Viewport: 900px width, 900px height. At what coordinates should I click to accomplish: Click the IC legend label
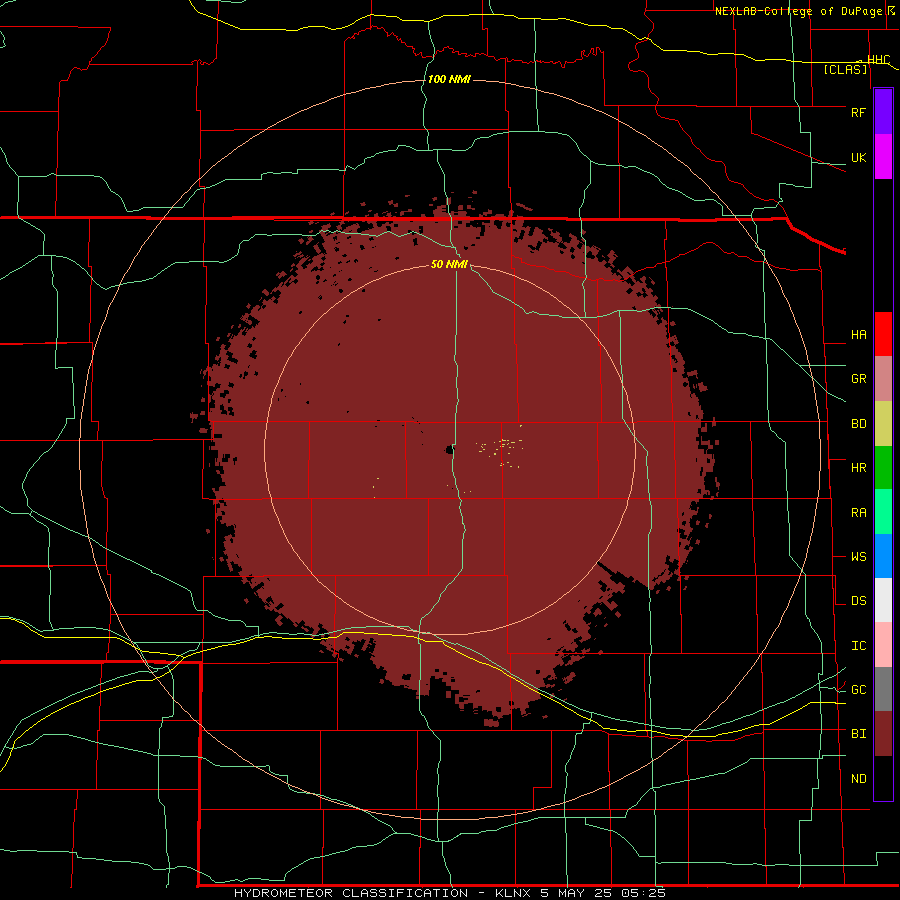click(858, 646)
